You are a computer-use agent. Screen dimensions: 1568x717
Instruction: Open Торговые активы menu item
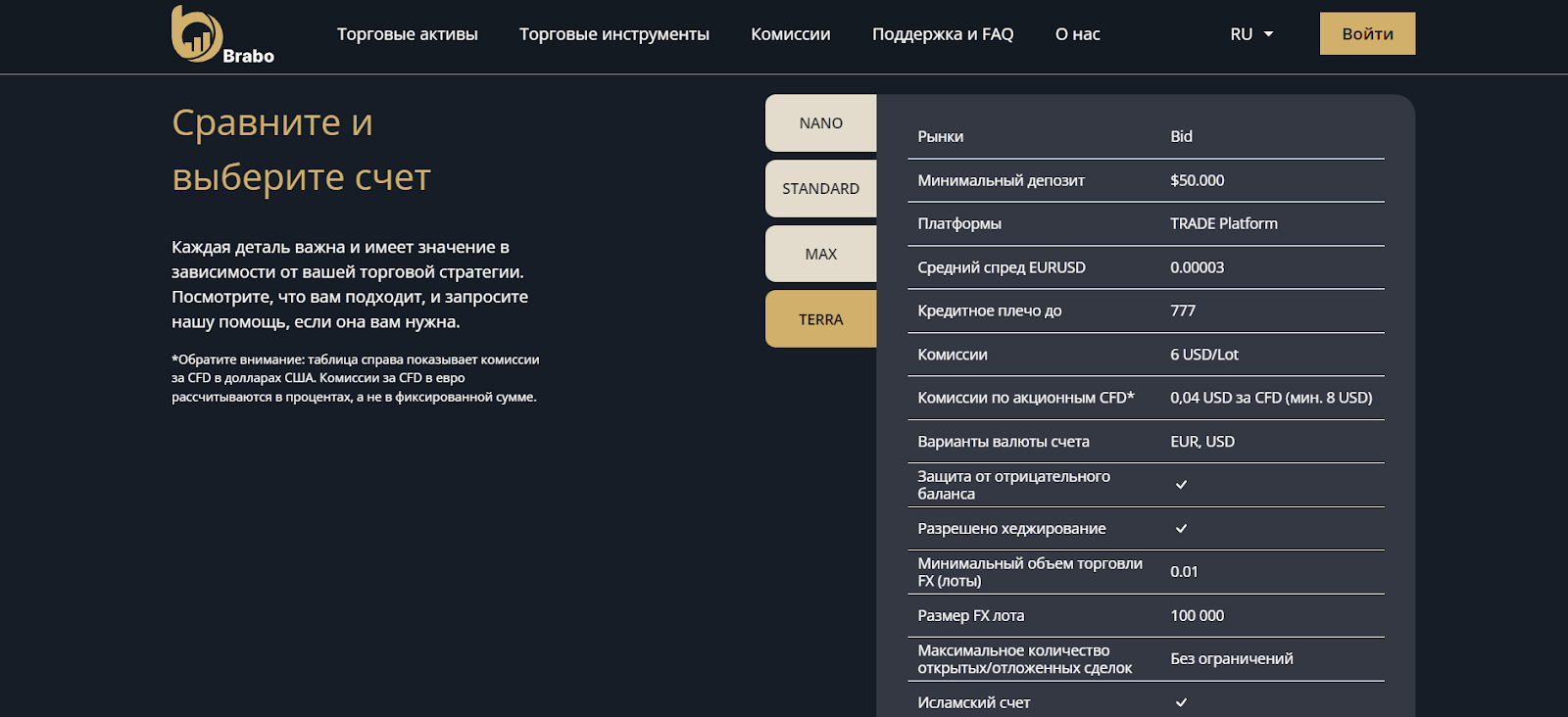click(x=408, y=34)
